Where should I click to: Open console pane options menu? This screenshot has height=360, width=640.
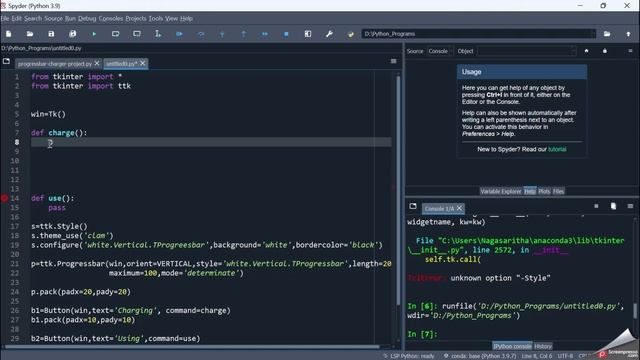(630, 206)
